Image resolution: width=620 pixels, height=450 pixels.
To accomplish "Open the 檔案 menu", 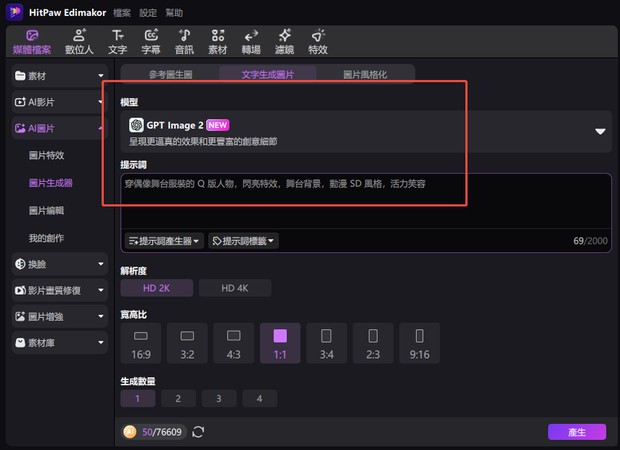I will pyautogui.click(x=122, y=13).
